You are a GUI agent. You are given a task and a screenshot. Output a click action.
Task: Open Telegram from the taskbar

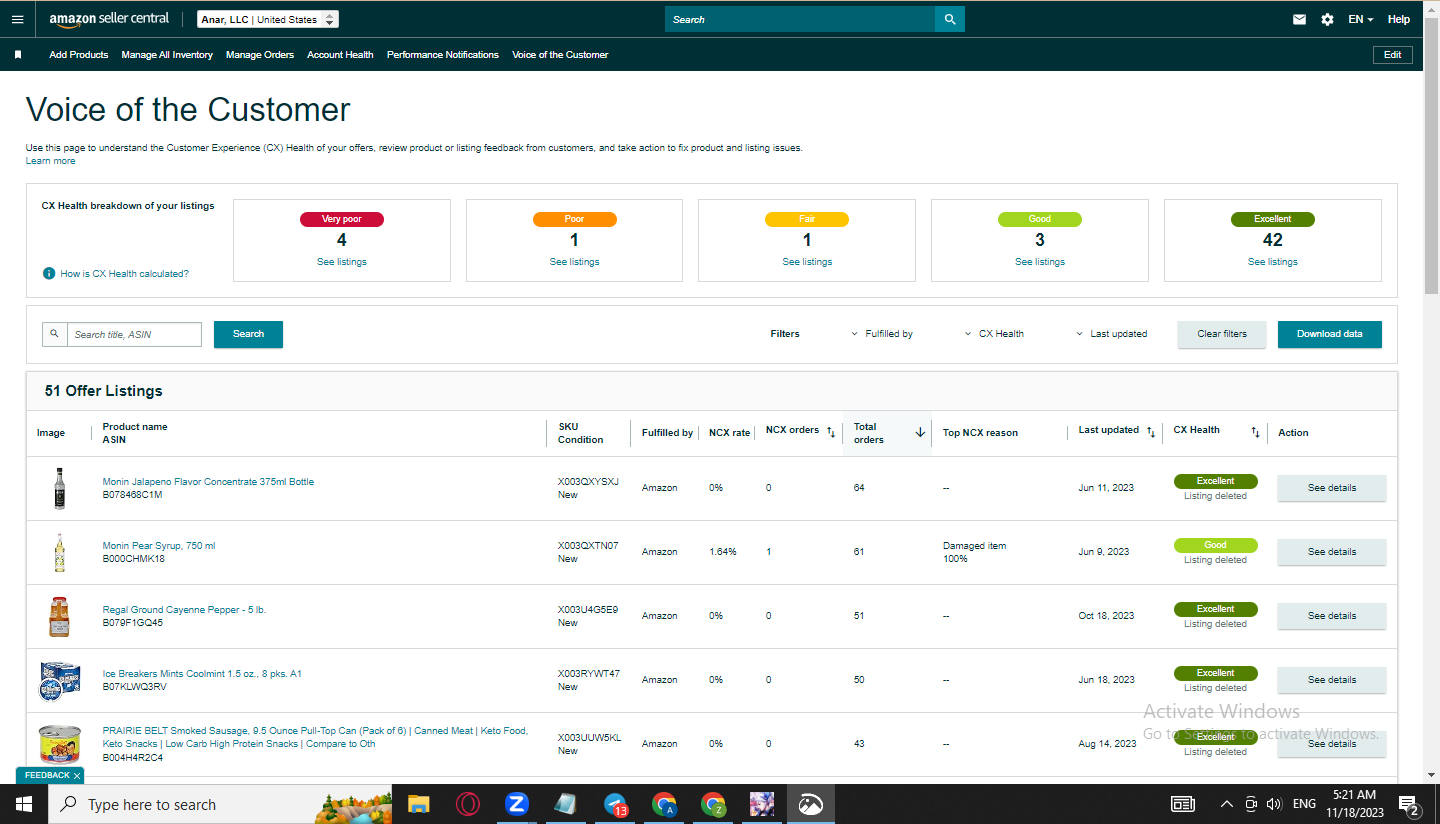point(615,804)
